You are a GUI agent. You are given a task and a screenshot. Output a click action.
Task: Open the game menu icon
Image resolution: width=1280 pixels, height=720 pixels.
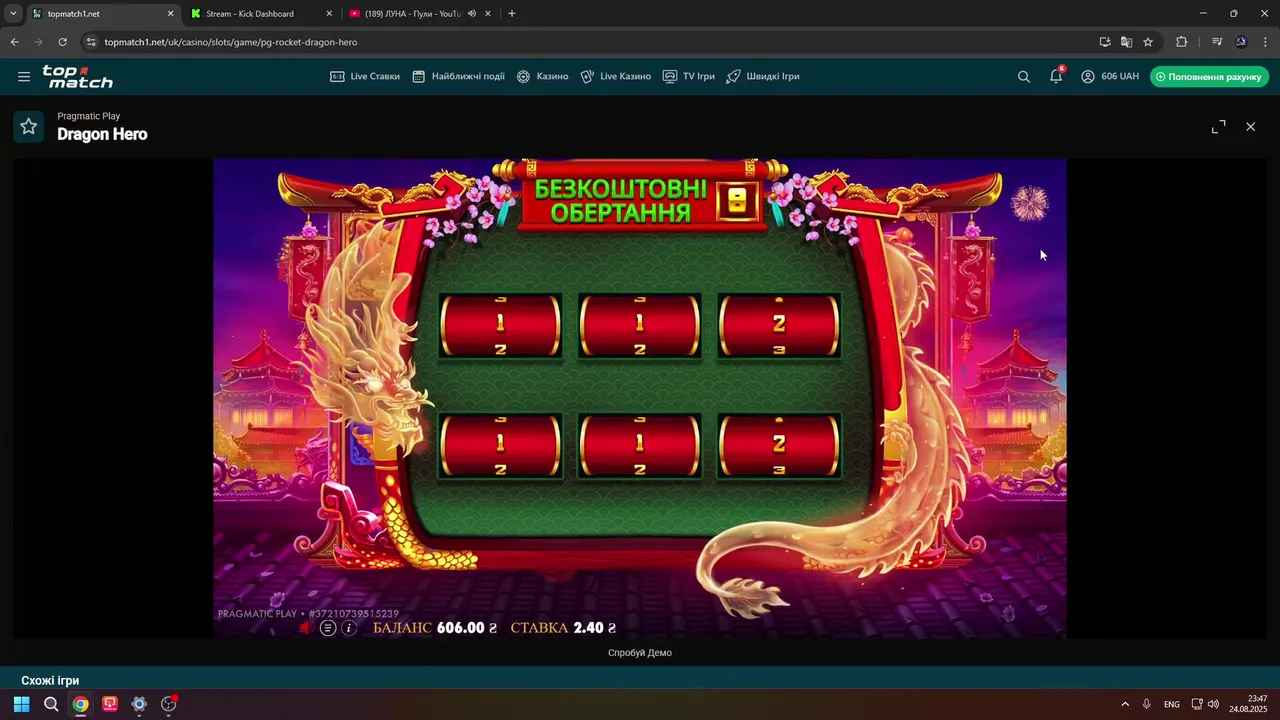click(328, 628)
